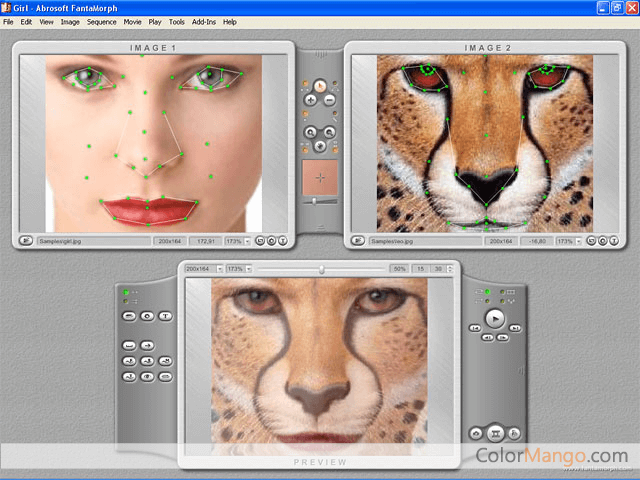
Task: Click the second round icon in Image 2 status bar
Action: (603, 241)
